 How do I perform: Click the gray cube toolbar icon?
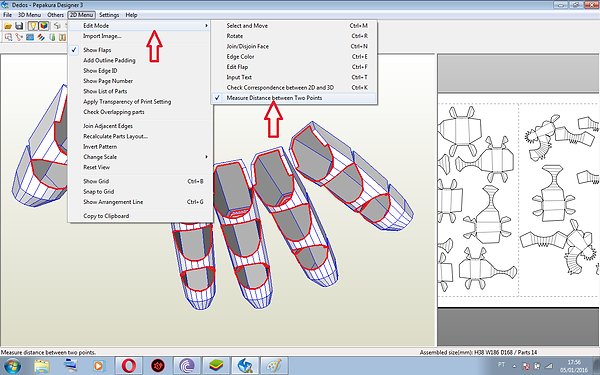(57, 26)
